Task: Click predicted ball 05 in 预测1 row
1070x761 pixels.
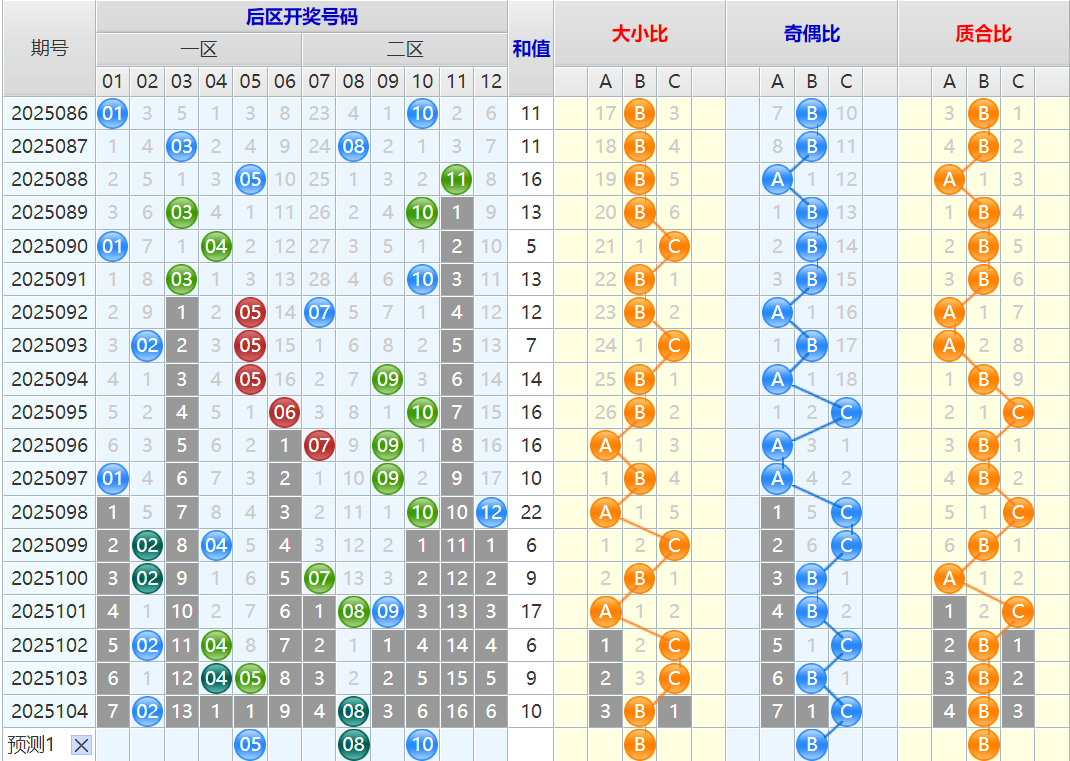Action: pyautogui.click(x=250, y=744)
